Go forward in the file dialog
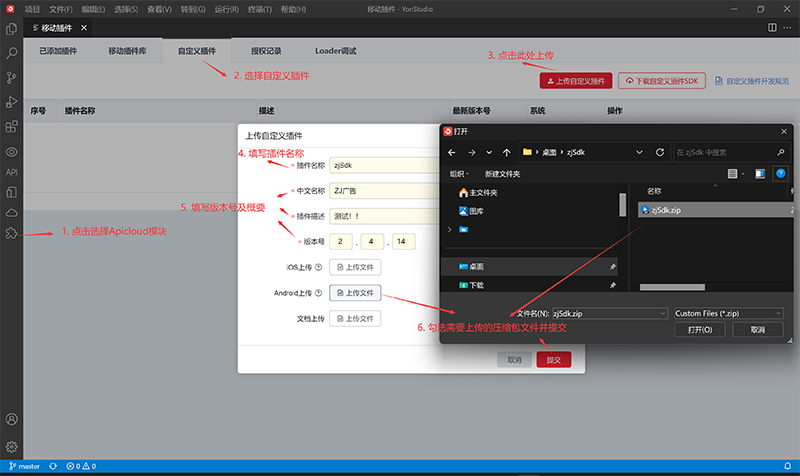The height and width of the screenshot is (476, 800). [x=471, y=152]
